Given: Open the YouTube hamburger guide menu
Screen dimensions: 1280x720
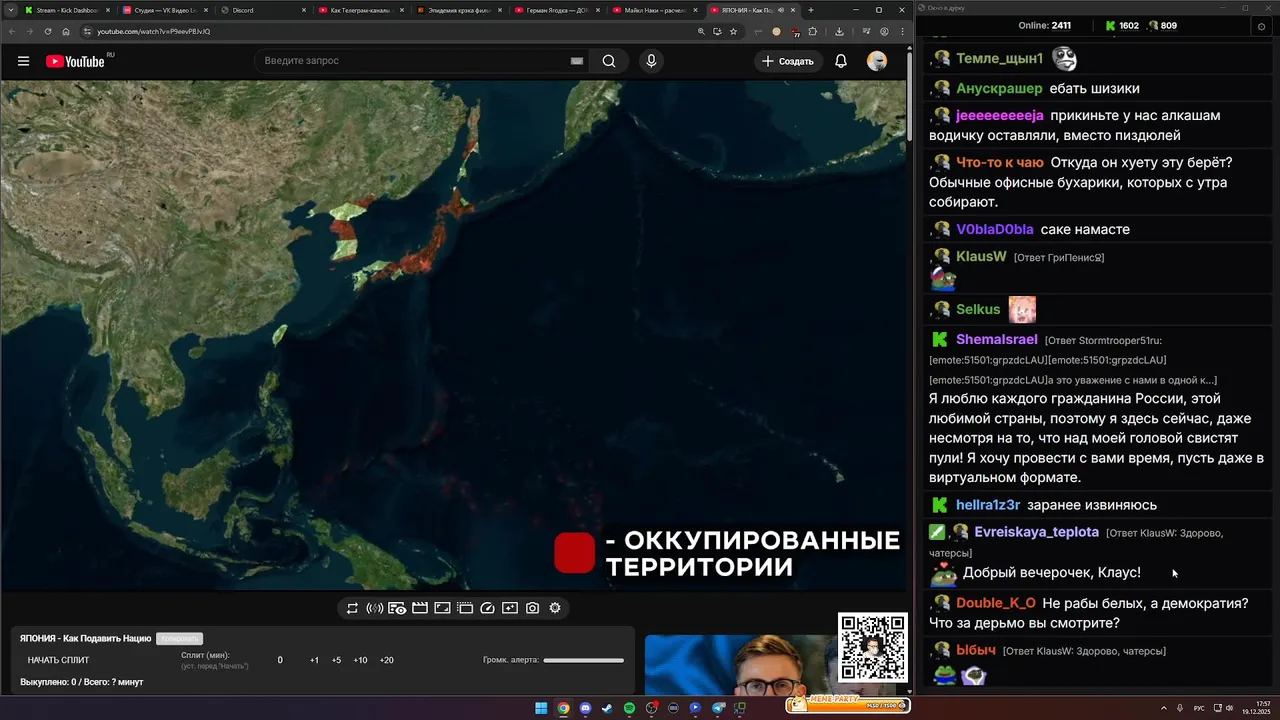Looking at the screenshot, I should (23, 61).
